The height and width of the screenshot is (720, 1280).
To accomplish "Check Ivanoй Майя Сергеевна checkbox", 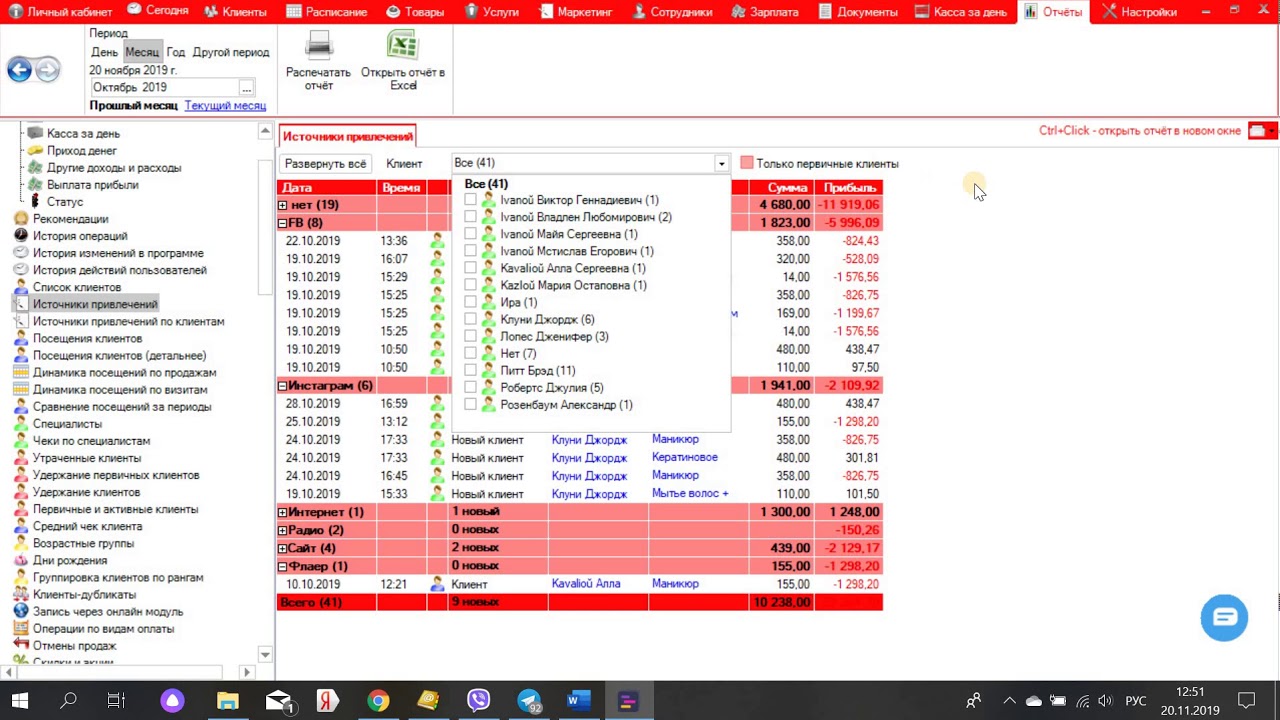I will 470,234.
